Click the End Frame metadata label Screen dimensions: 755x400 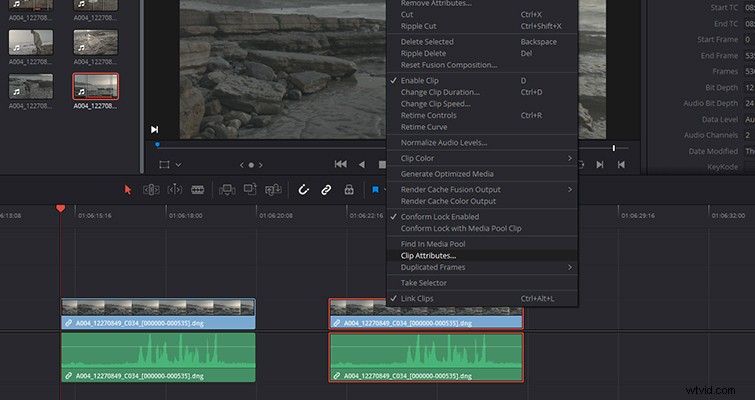(x=719, y=56)
